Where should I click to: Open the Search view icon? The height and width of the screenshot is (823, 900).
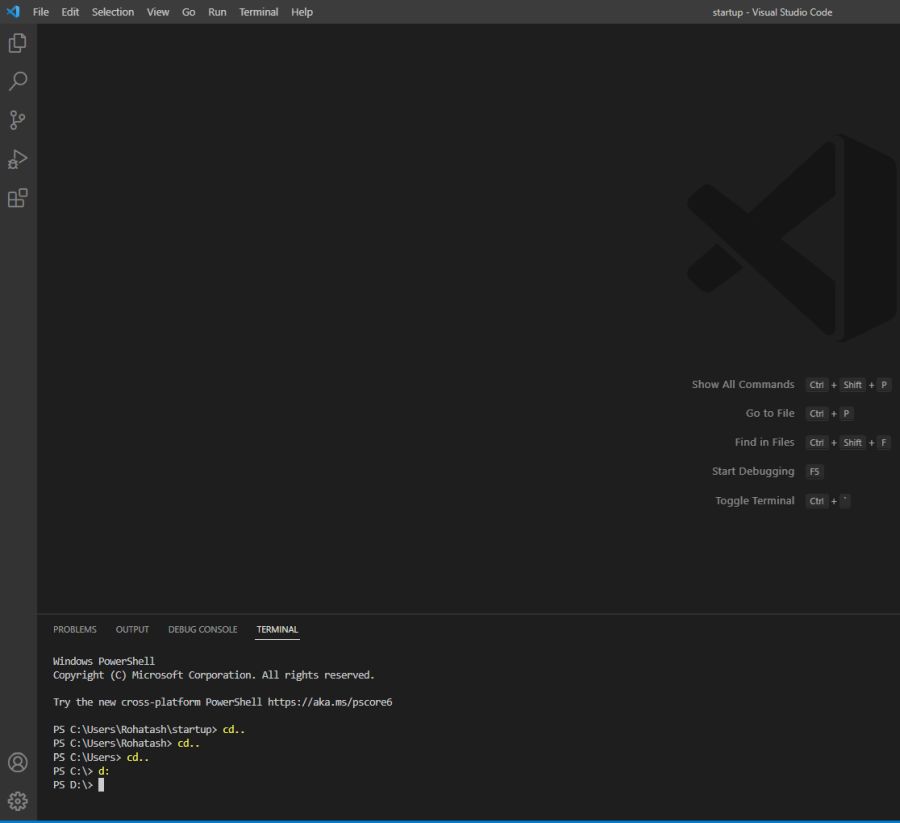(18, 81)
